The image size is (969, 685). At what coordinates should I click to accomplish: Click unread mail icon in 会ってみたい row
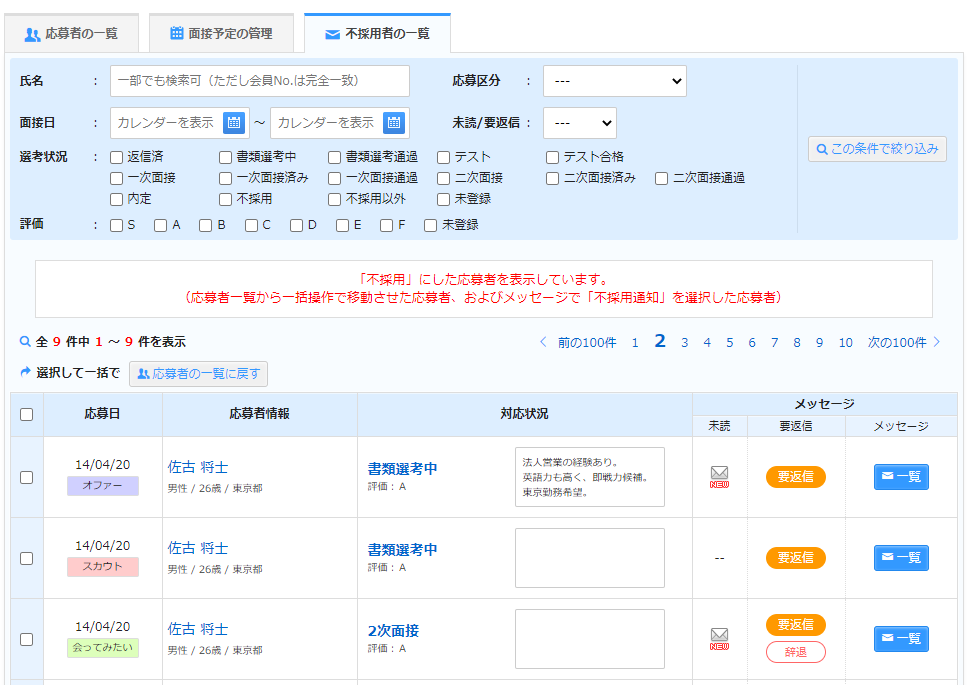tap(719, 639)
